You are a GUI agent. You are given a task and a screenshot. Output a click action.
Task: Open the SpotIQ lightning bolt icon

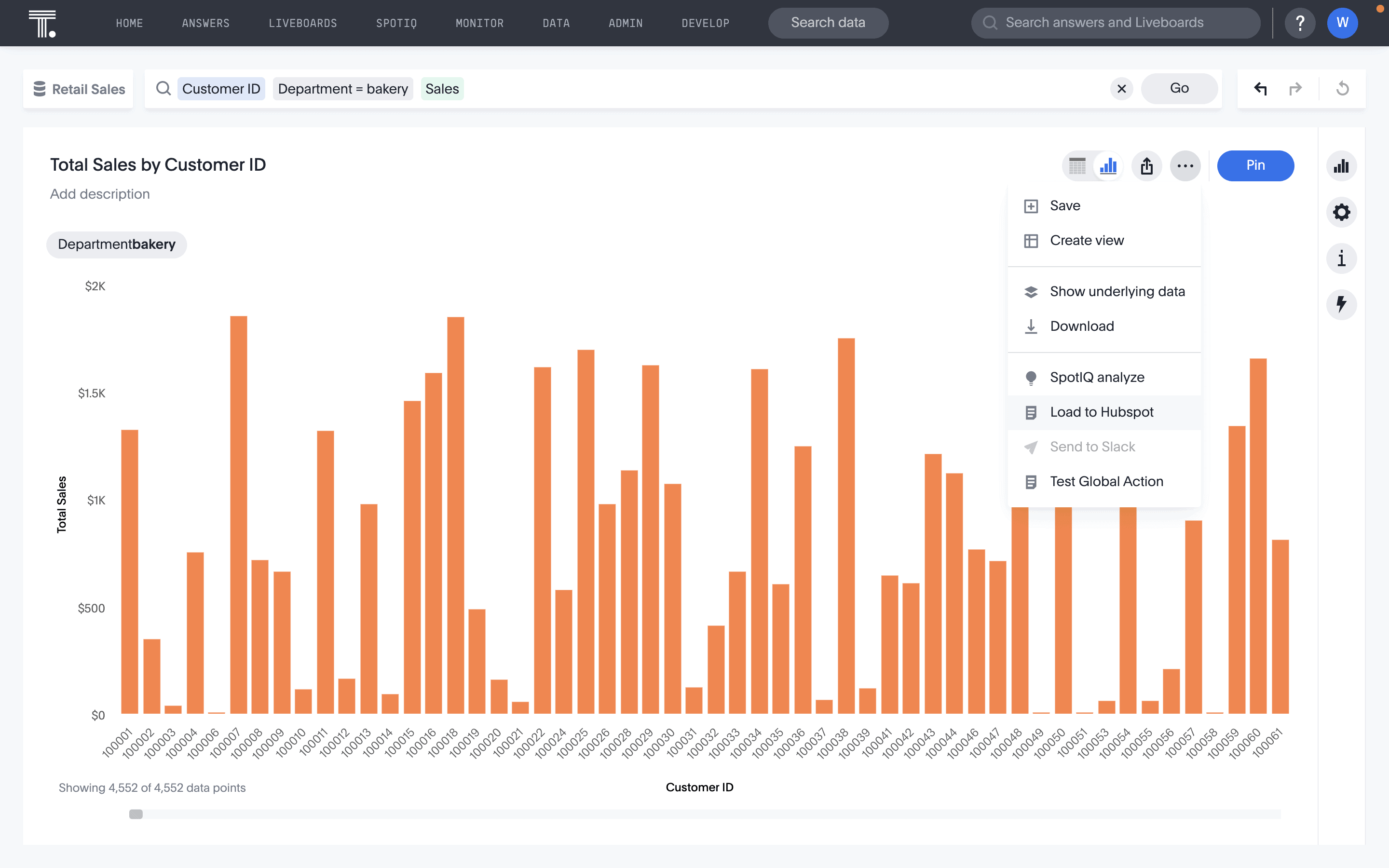[x=1341, y=304]
